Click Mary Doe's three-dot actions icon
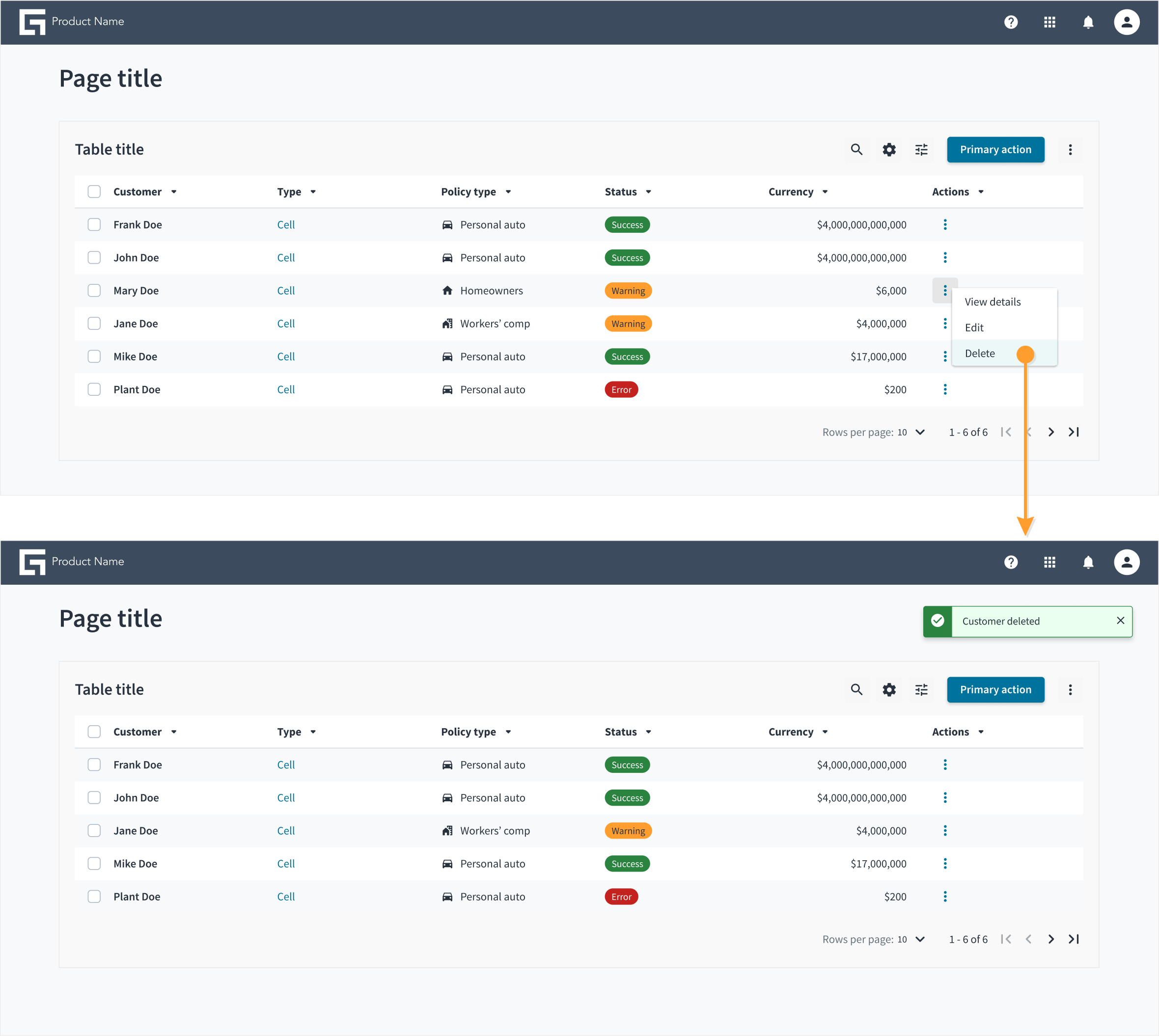 pos(945,291)
